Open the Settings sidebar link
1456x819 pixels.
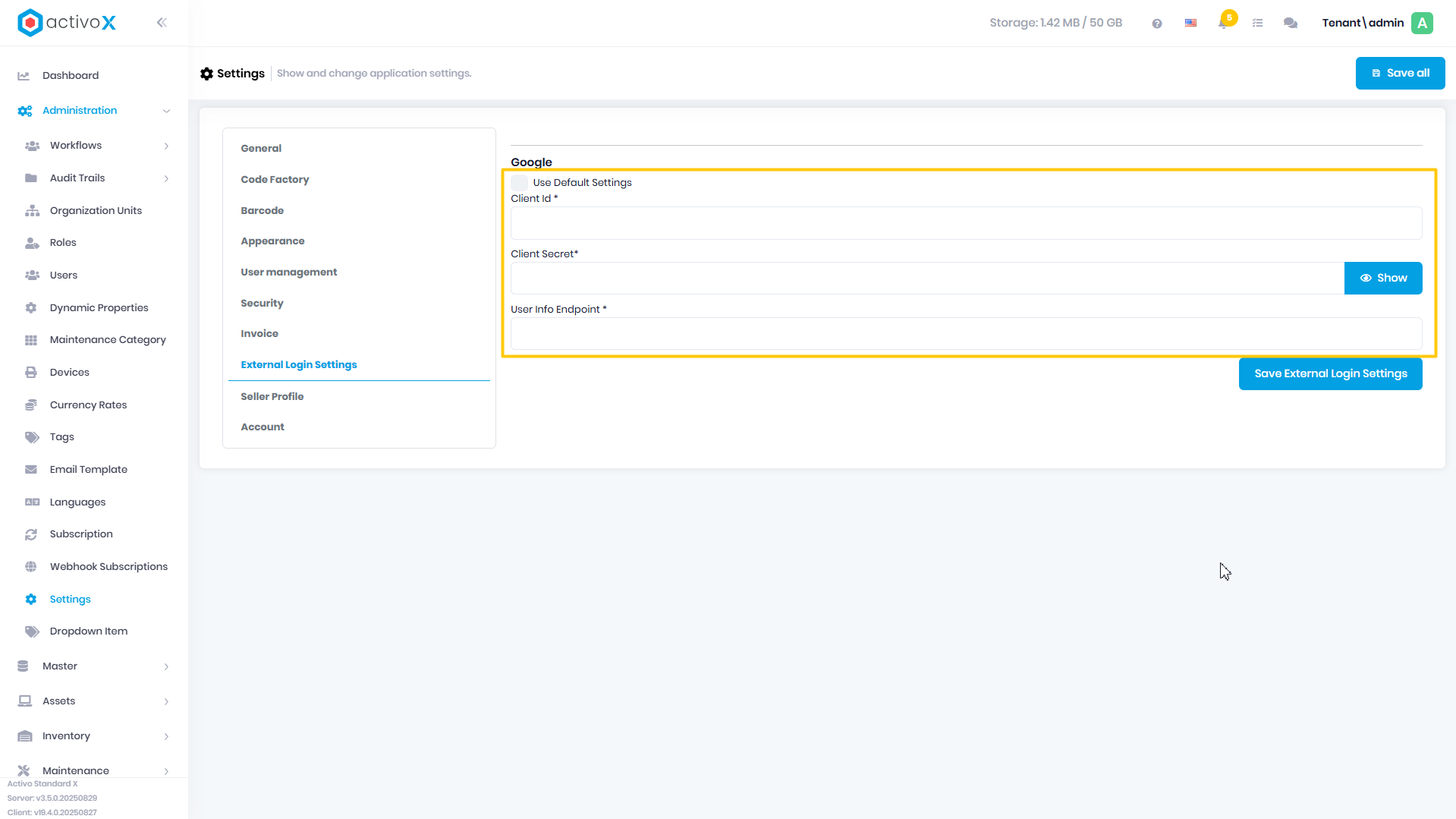70,600
